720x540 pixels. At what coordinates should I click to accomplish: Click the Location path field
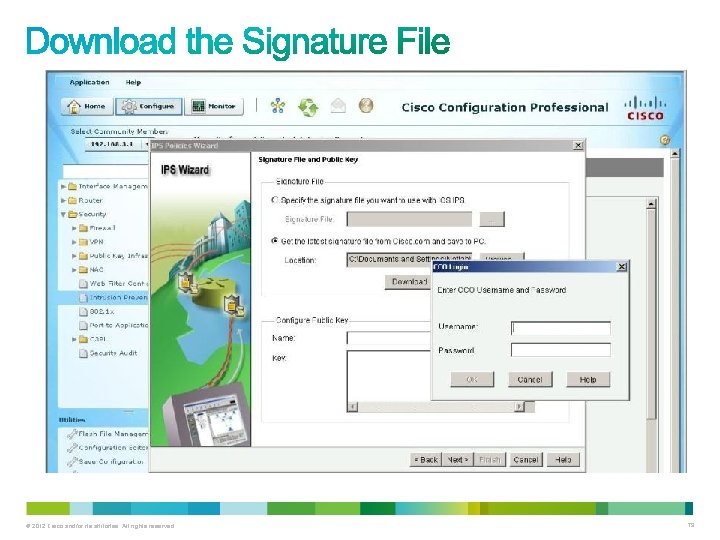(409, 260)
